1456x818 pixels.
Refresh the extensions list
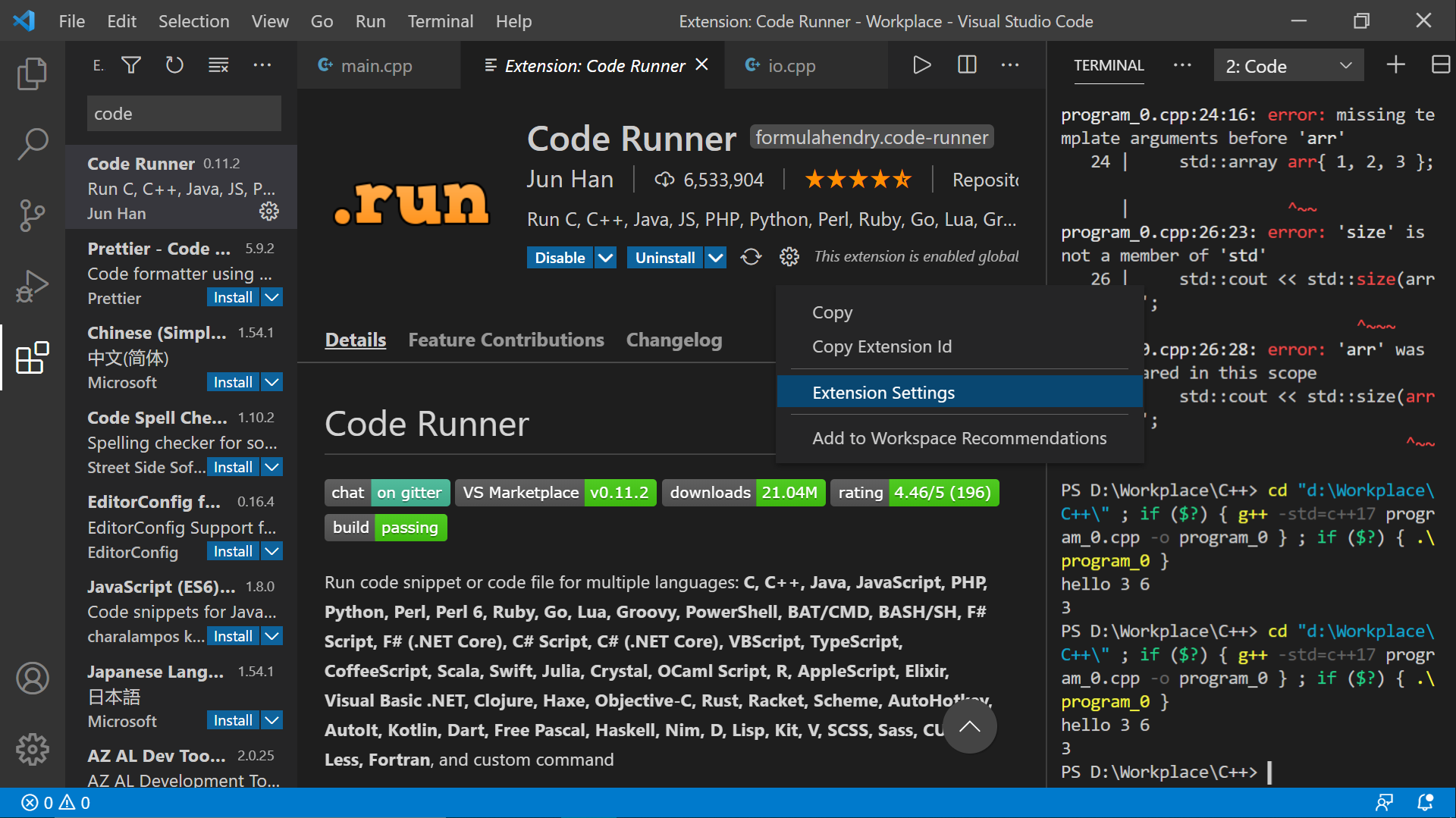coord(174,66)
